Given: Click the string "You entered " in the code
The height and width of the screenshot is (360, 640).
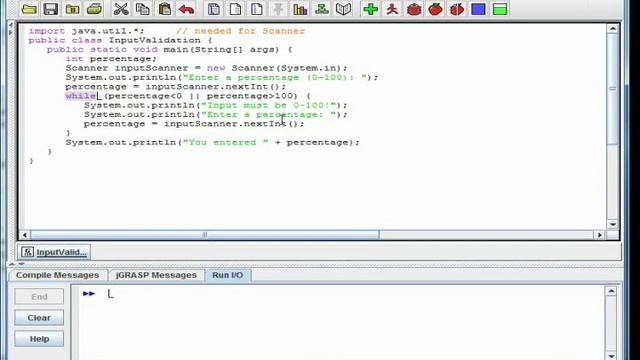Looking at the screenshot, I should (x=225, y=142).
